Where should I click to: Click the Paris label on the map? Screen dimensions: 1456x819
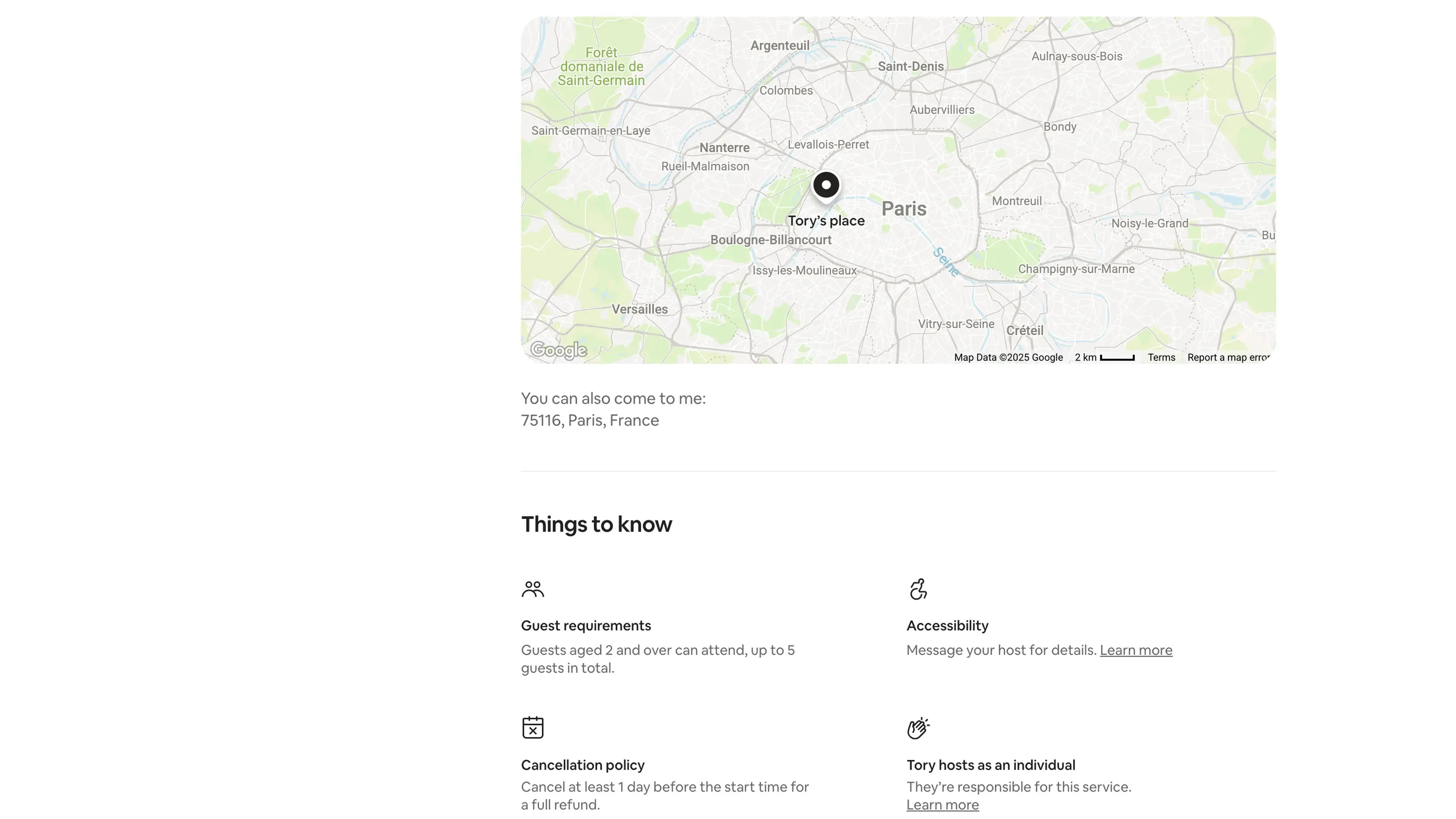pos(904,209)
